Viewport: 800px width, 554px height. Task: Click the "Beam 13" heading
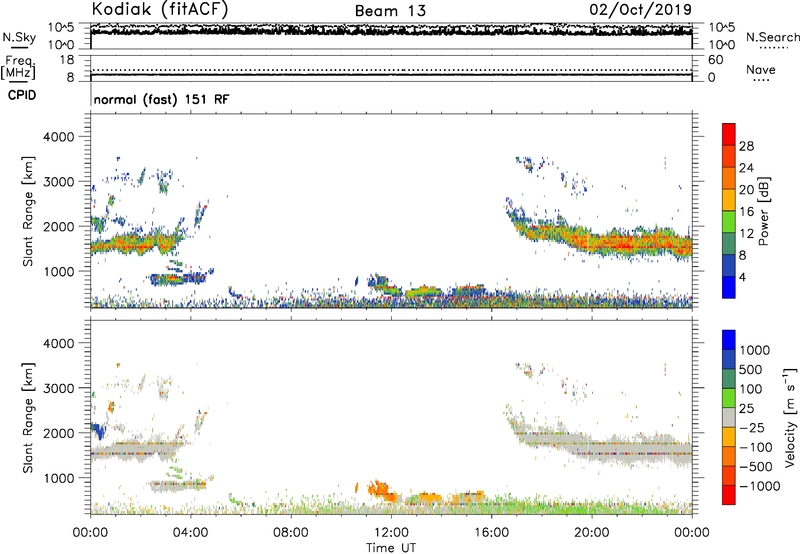coord(390,11)
